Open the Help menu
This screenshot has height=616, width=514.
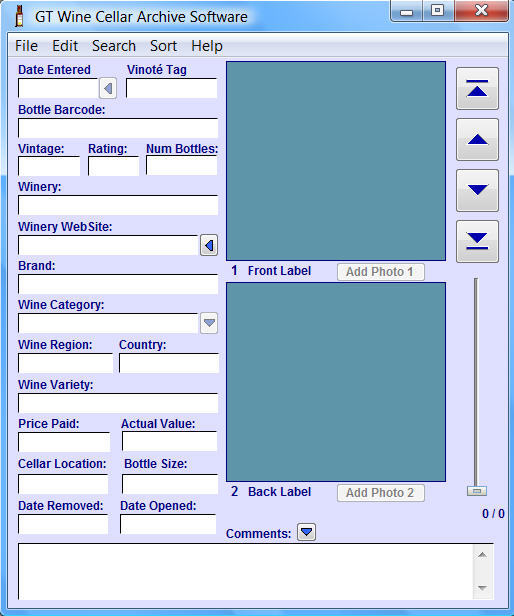coord(207,46)
